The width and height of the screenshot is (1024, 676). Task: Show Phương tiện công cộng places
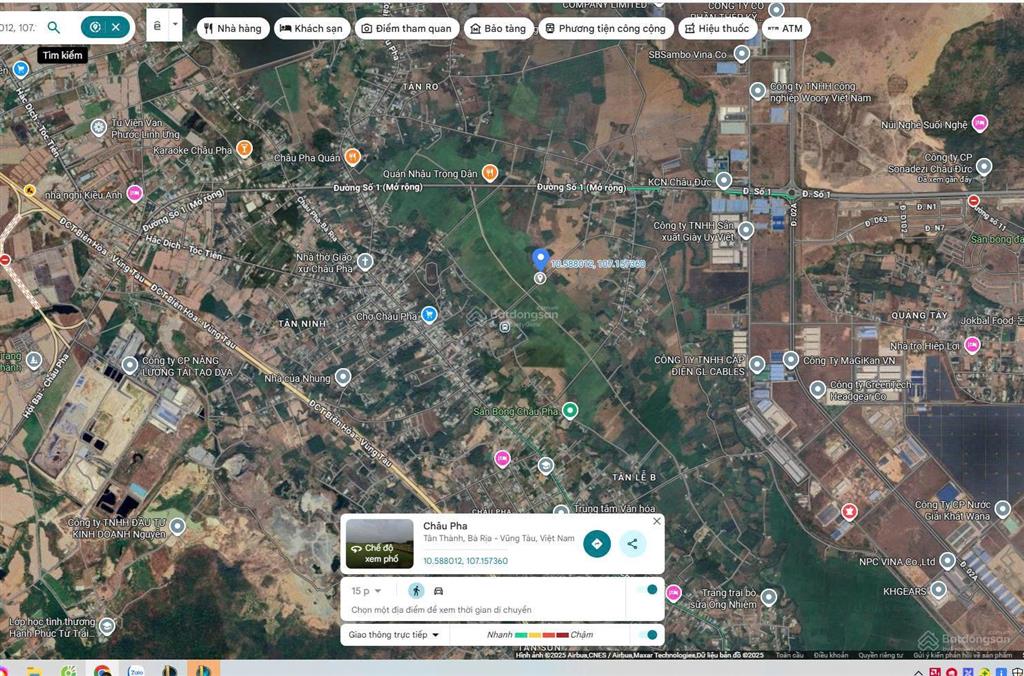[605, 28]
